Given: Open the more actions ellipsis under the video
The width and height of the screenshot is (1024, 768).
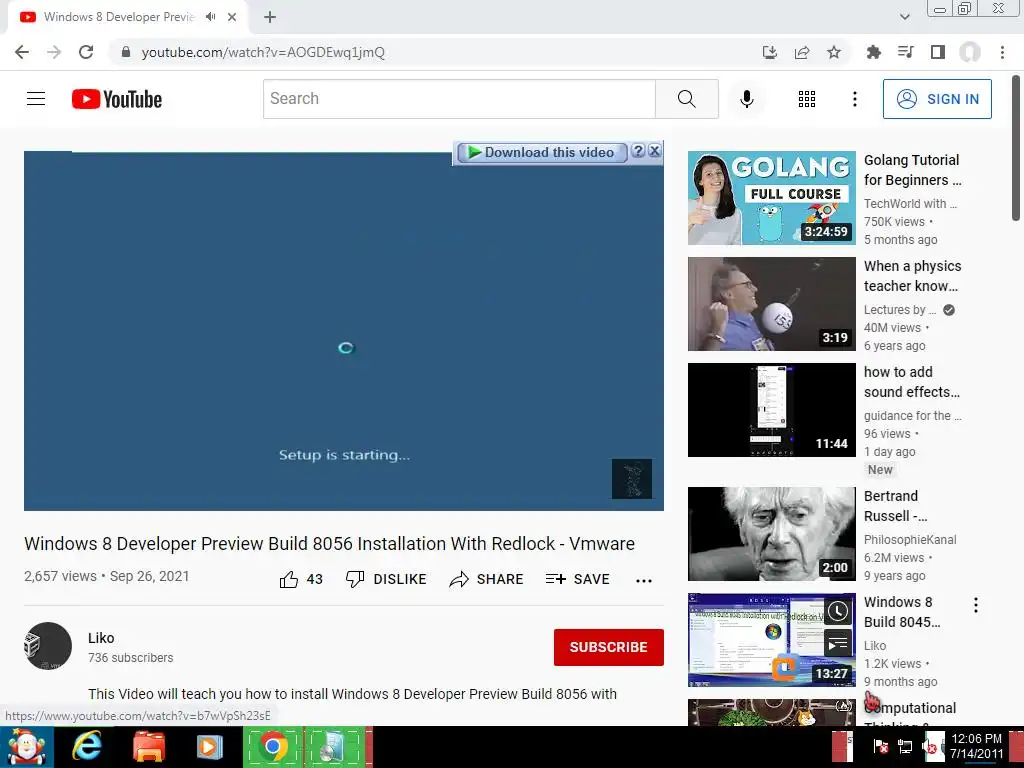Looking at the screenshot, I should [644, 581].
